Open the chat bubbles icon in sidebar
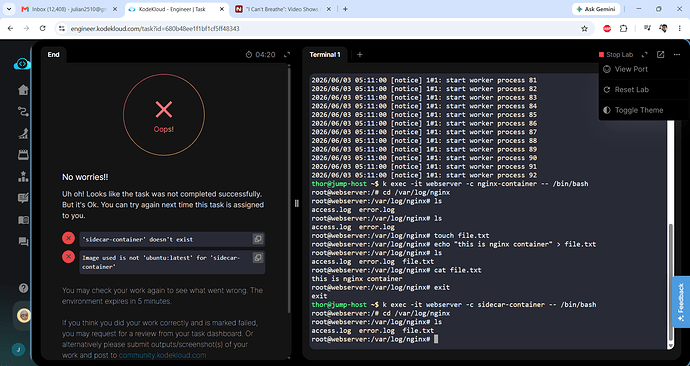Screen dimensions: 690x366 click(x=23, y=242)
